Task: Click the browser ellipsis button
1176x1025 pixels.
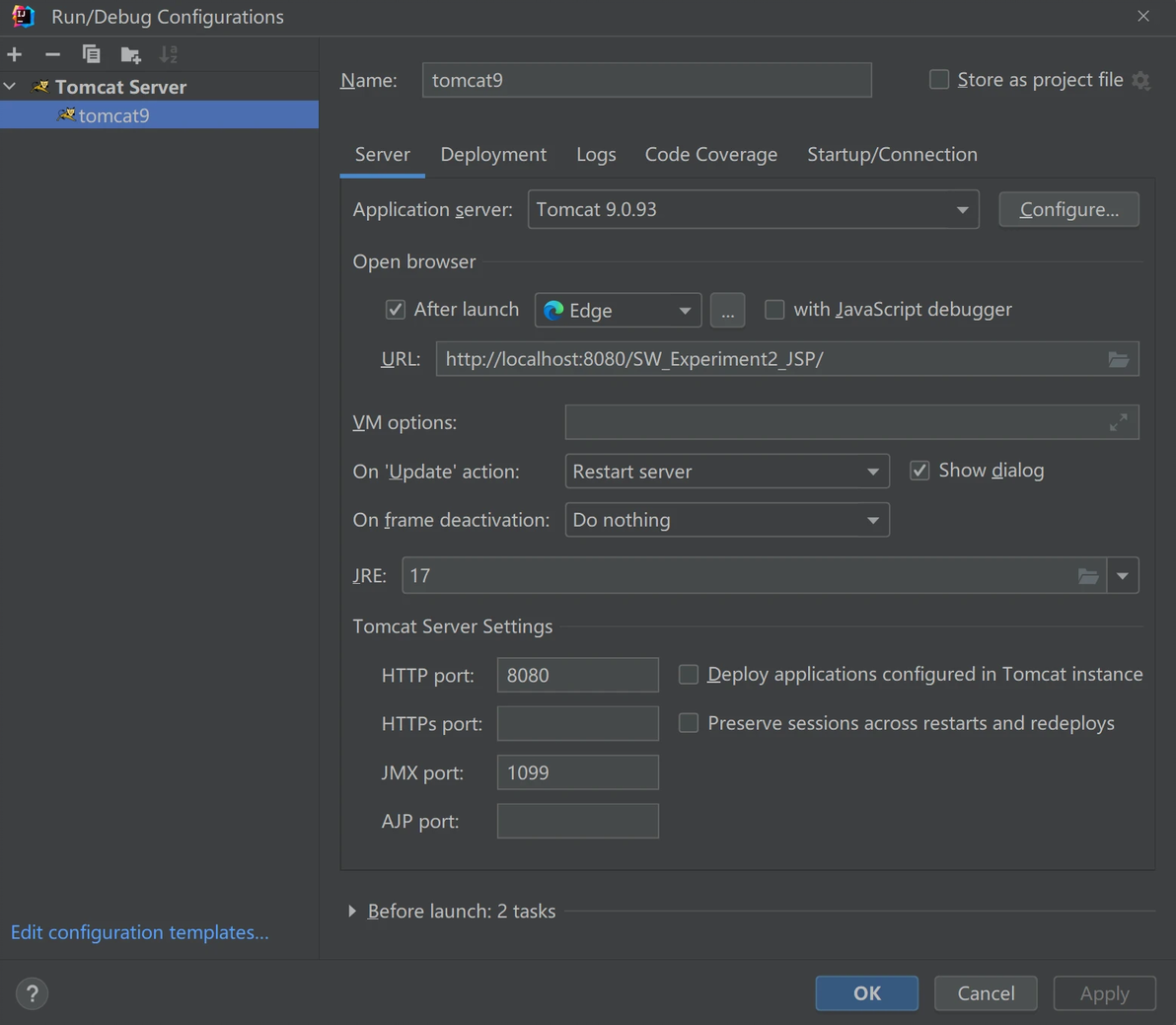Action: (727, 311)
